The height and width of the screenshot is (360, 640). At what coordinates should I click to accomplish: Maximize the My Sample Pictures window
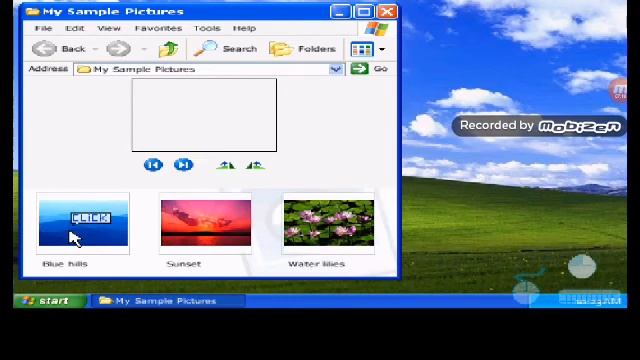364,11
